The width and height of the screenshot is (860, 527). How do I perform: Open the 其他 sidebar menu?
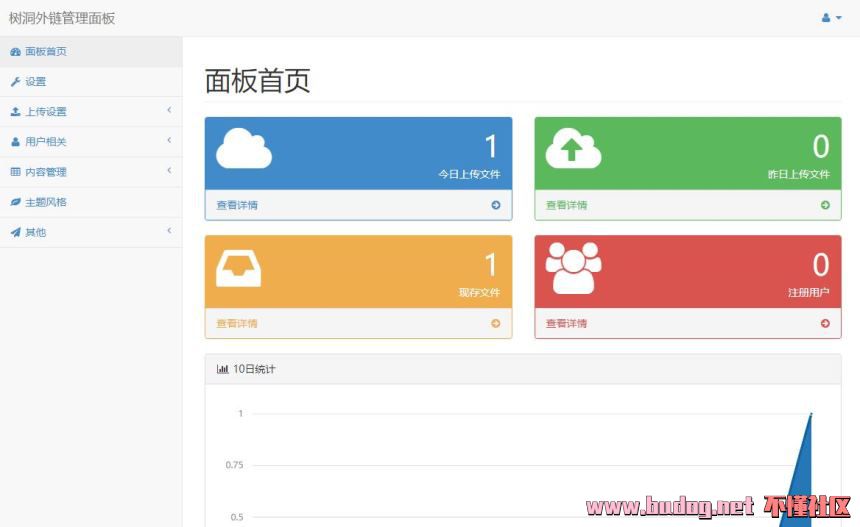pyautogui.click(x=91, y=233)
